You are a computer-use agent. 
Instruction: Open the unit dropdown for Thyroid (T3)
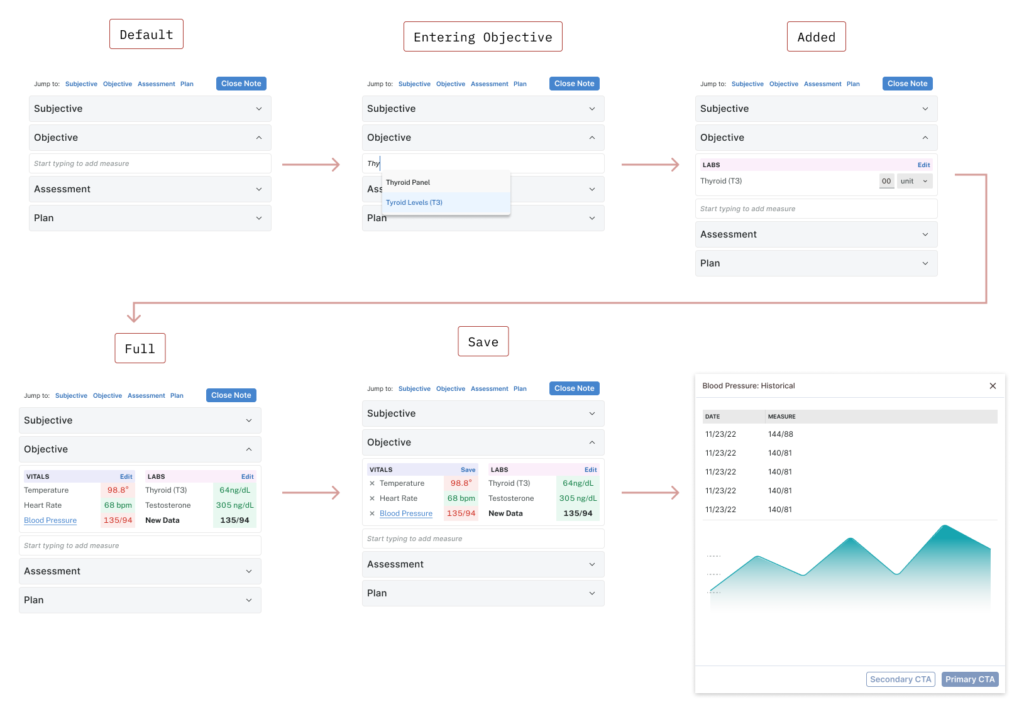[914, 181]
